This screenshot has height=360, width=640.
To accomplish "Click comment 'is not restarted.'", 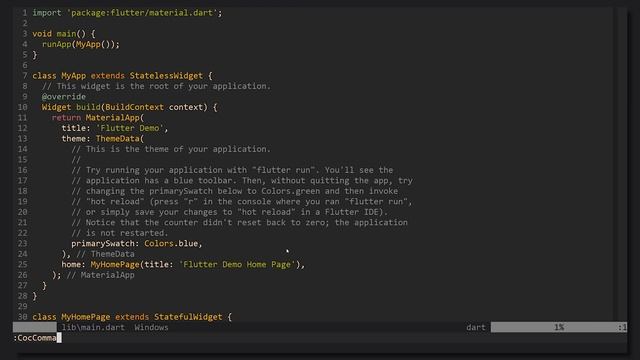I will click(x=120, y=233).
